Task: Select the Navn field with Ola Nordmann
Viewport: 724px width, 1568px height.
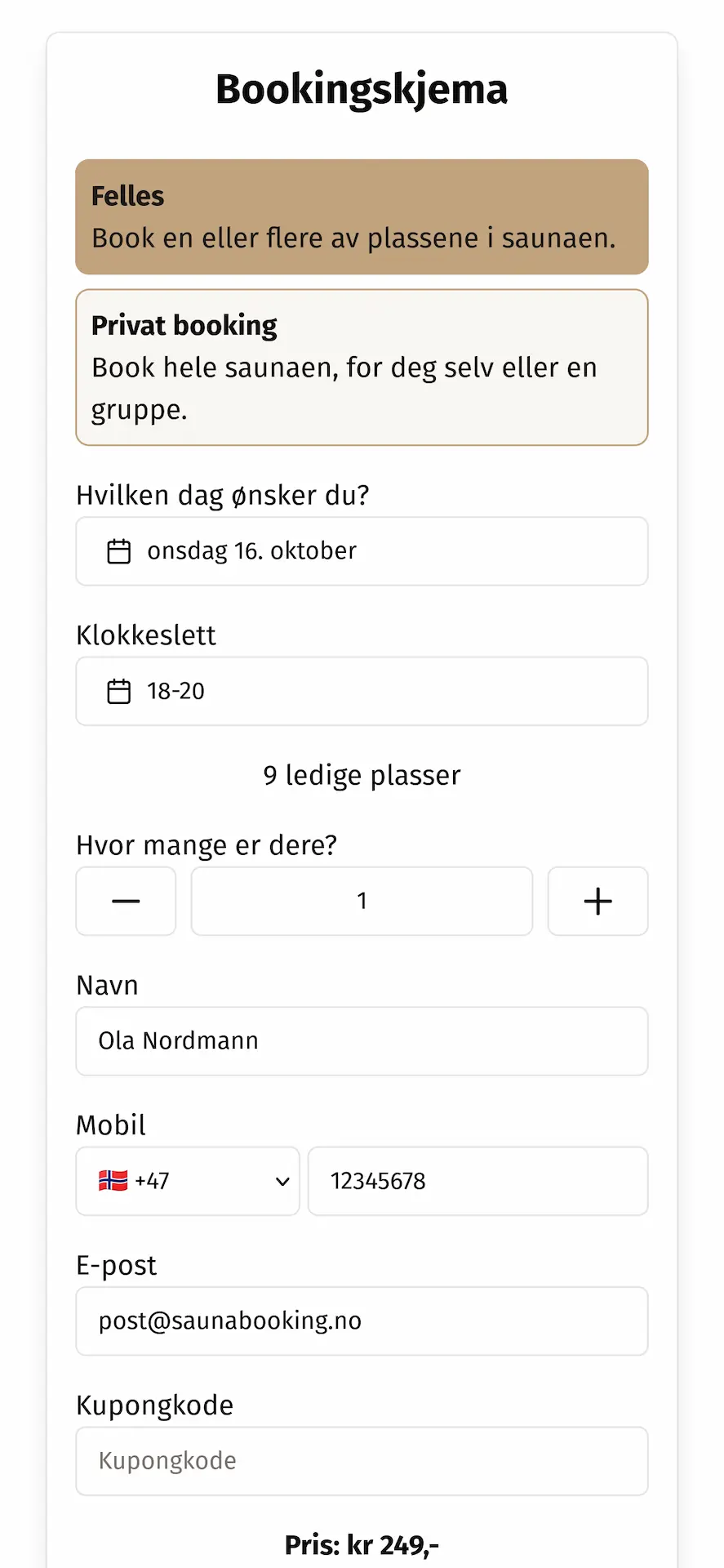Action: (x=362, y=1040)
